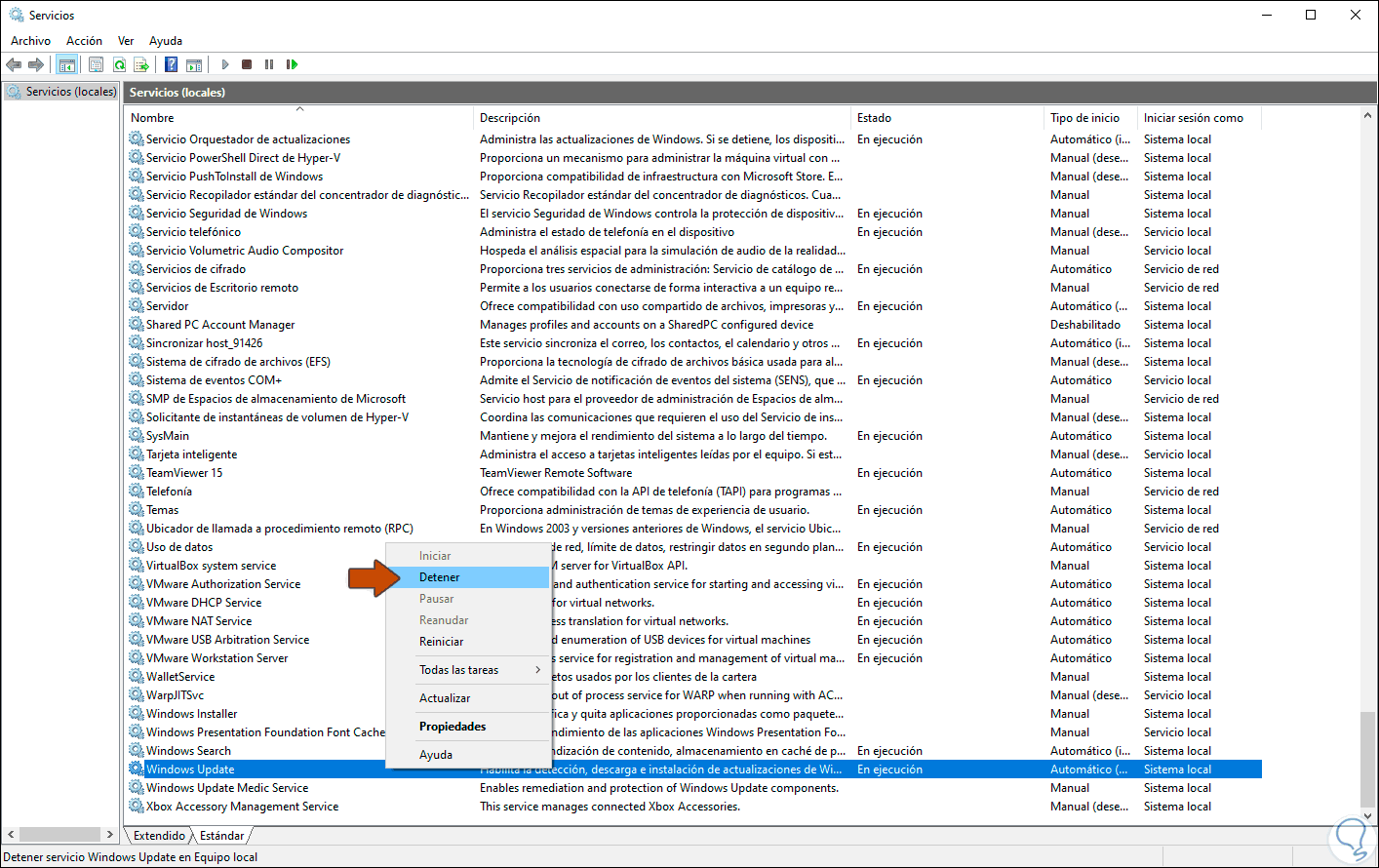The height and width of the screenshot is (868, 1379).
Task: Open the Properties toolbar icon
Action: (x=96, y=64)
